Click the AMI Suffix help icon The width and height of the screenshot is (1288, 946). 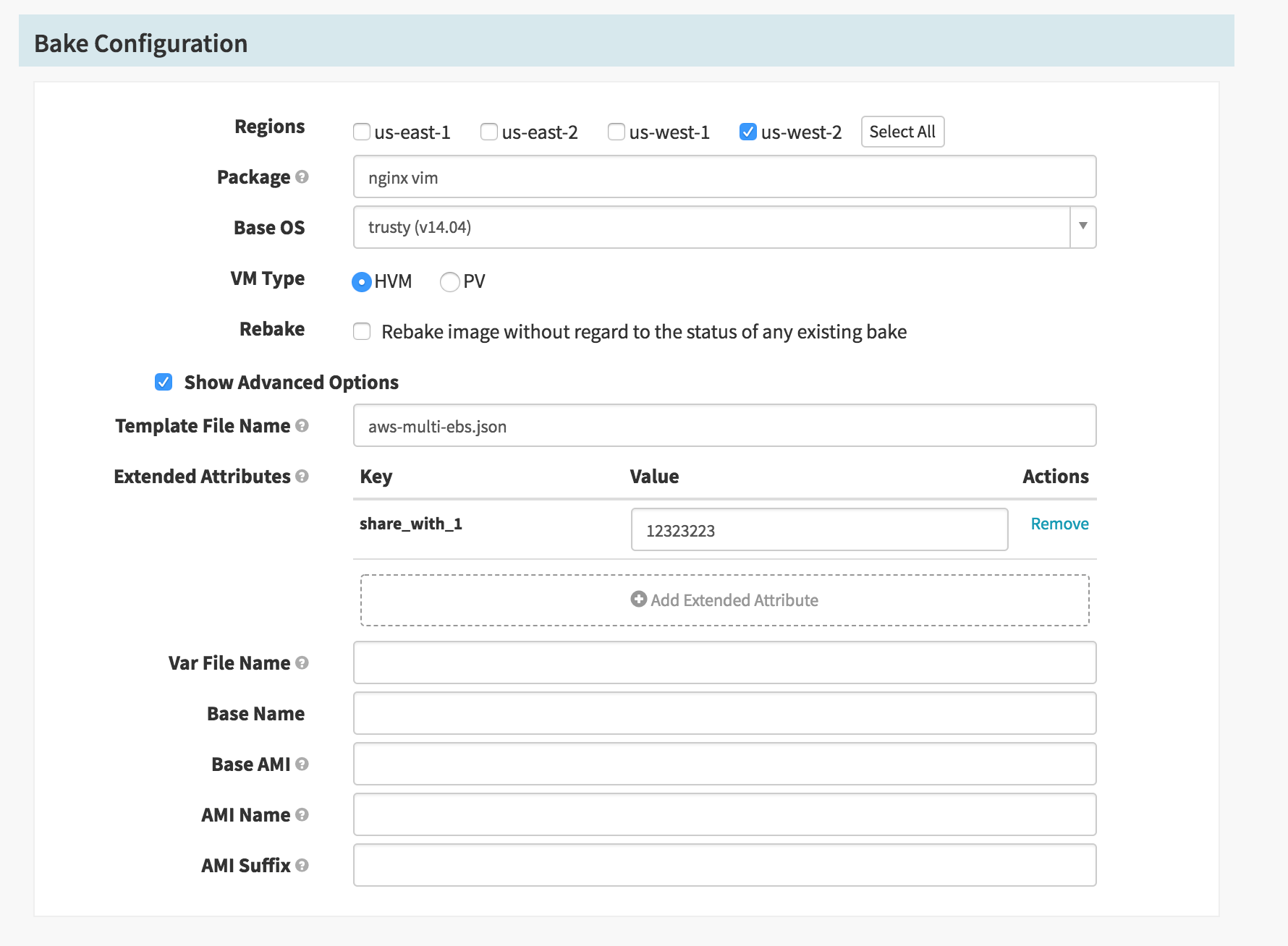(302, 866)
